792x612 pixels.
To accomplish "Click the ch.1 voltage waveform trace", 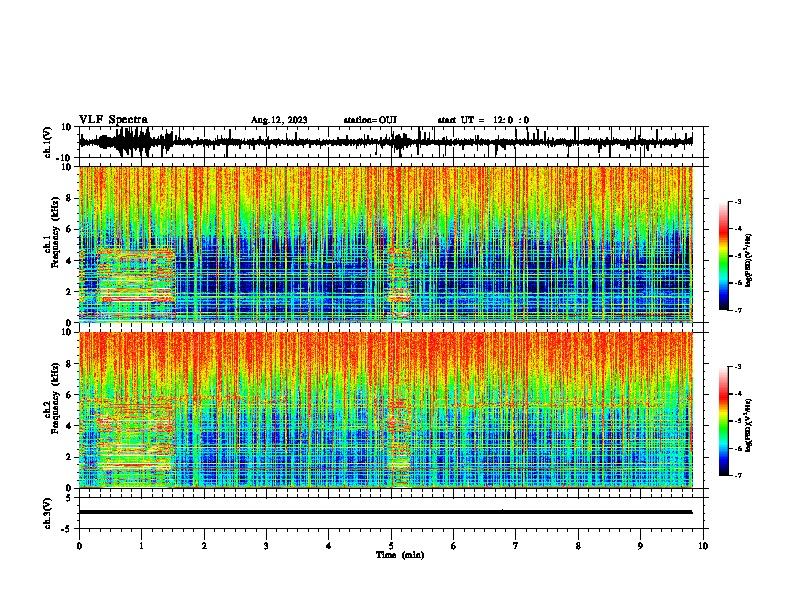I will [385, 142].
